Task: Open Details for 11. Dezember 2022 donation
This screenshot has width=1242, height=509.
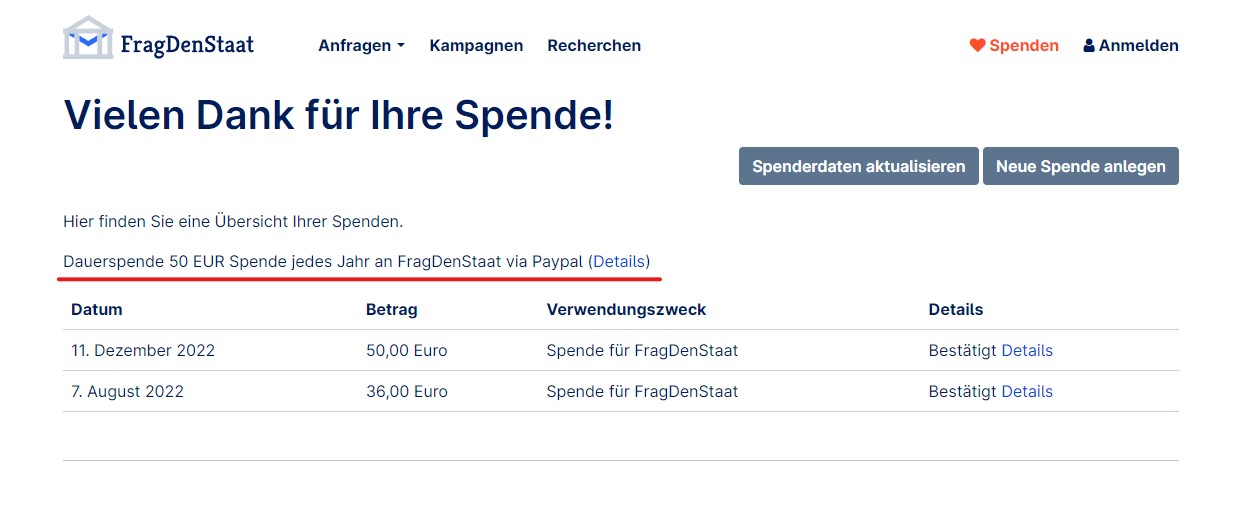Action: [1026, 351]
